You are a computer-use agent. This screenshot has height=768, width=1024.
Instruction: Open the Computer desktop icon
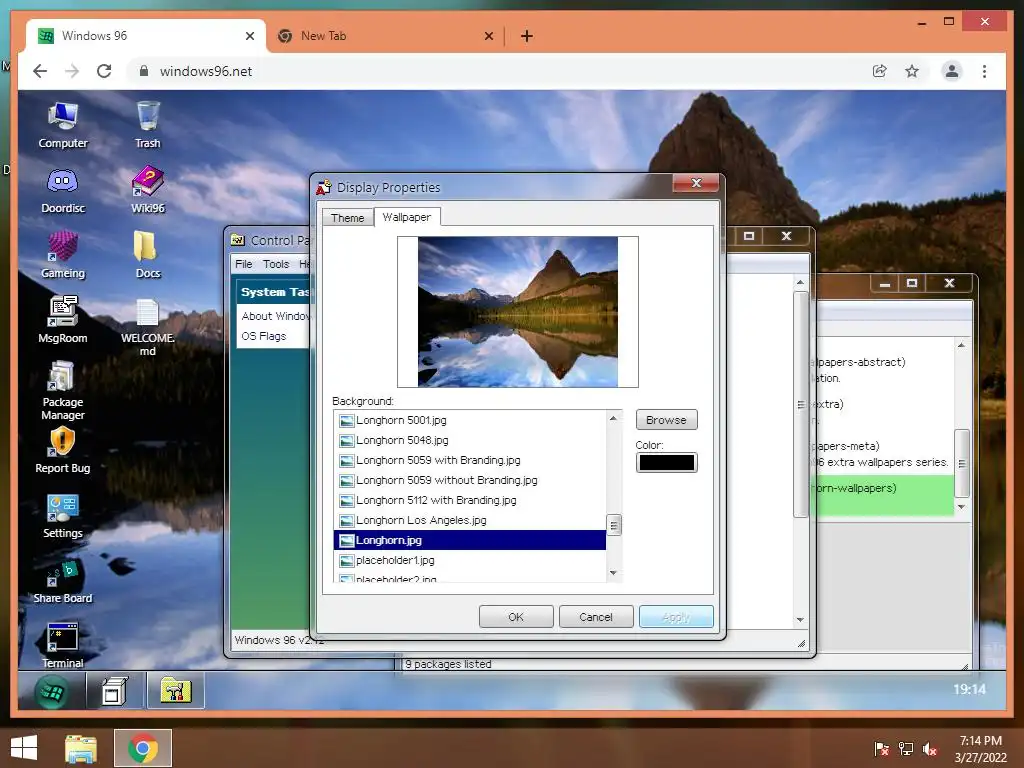point(63,125)
